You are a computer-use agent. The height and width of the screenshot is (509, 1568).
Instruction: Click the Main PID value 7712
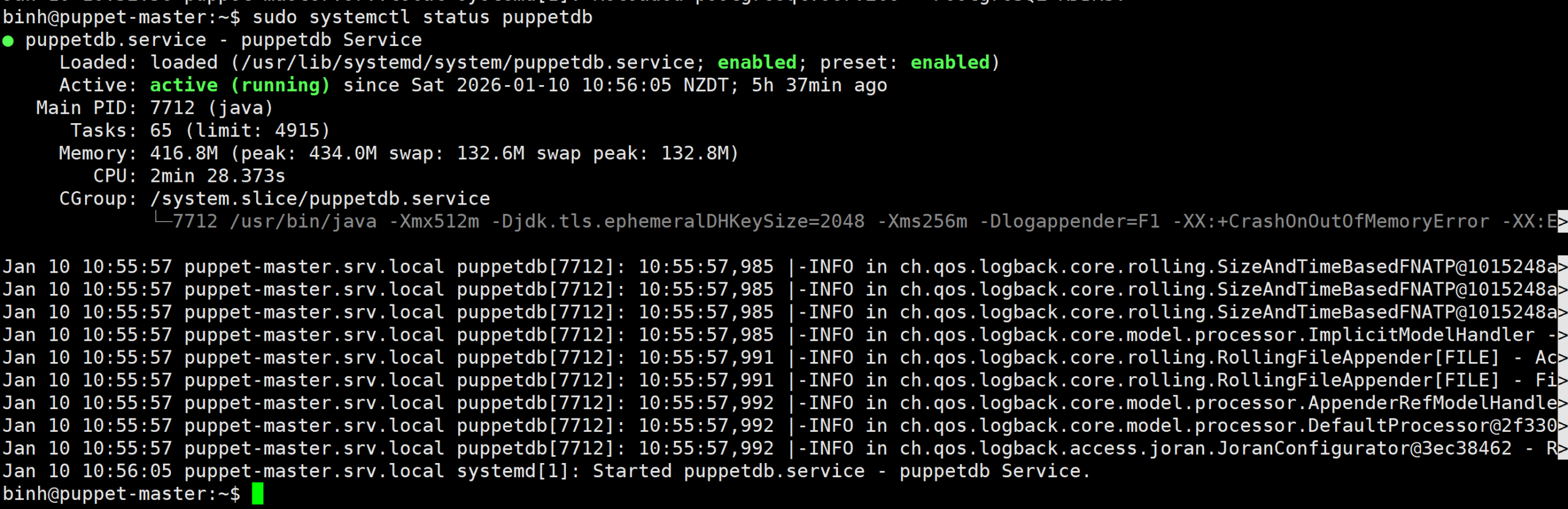pos(172,108)
